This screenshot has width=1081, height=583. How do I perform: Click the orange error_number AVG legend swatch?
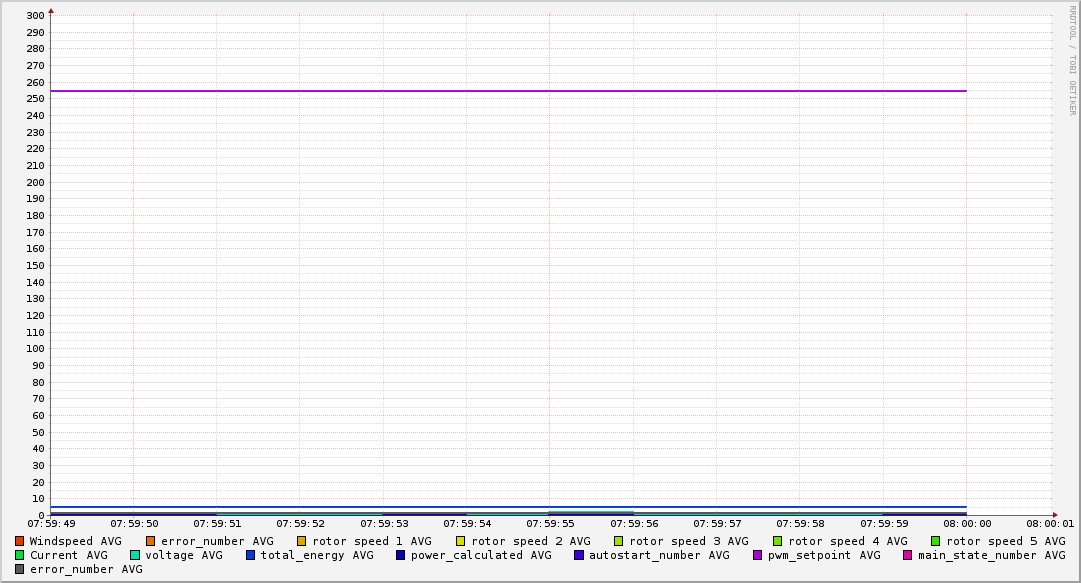point(151,541)
